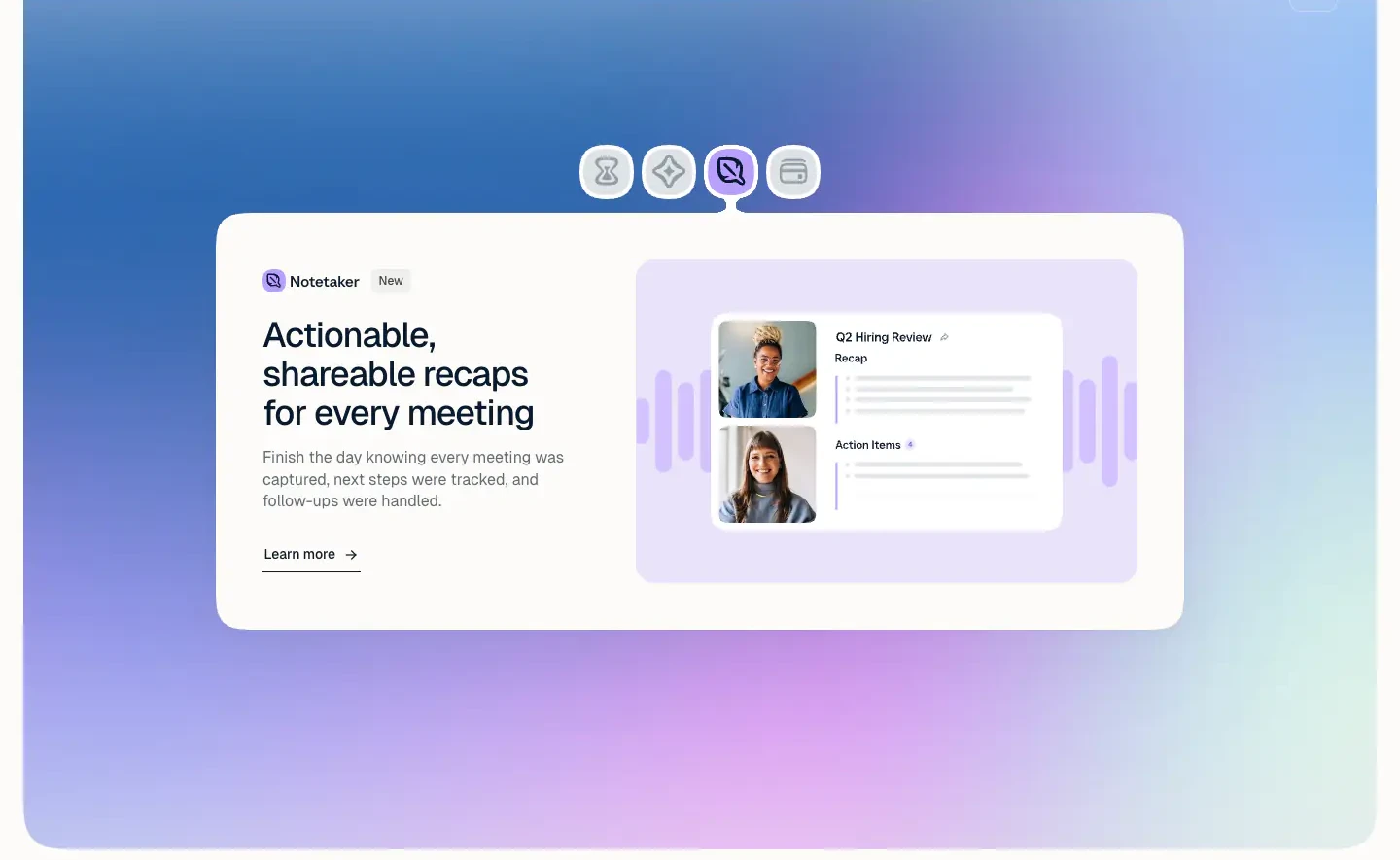1400x860 pixels.
Task: Click the Q2 Hiring Review title
Action: [x=884, y=337]
